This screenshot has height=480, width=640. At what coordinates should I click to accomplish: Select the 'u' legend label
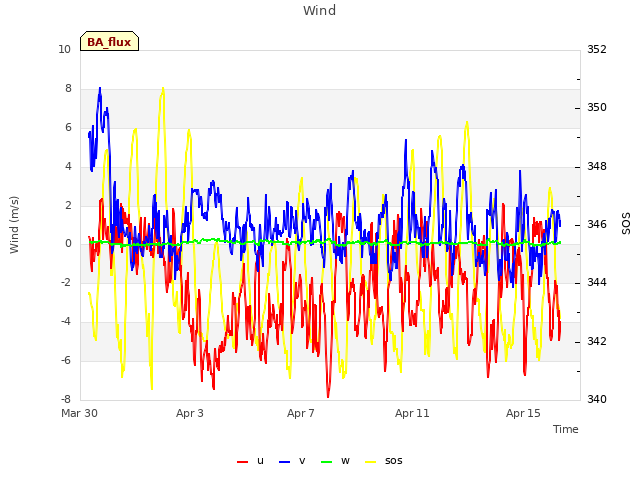(x=260, y=461)
